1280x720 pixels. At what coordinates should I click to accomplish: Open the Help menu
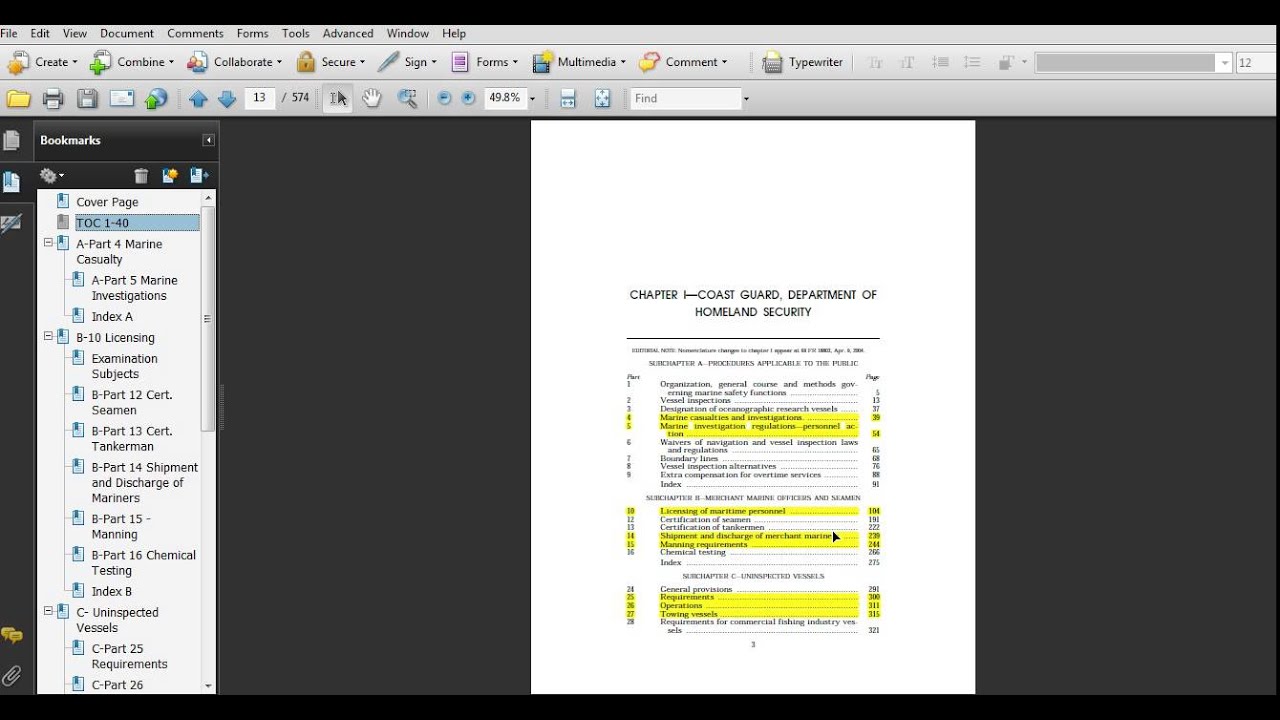(x=454, y=33)
